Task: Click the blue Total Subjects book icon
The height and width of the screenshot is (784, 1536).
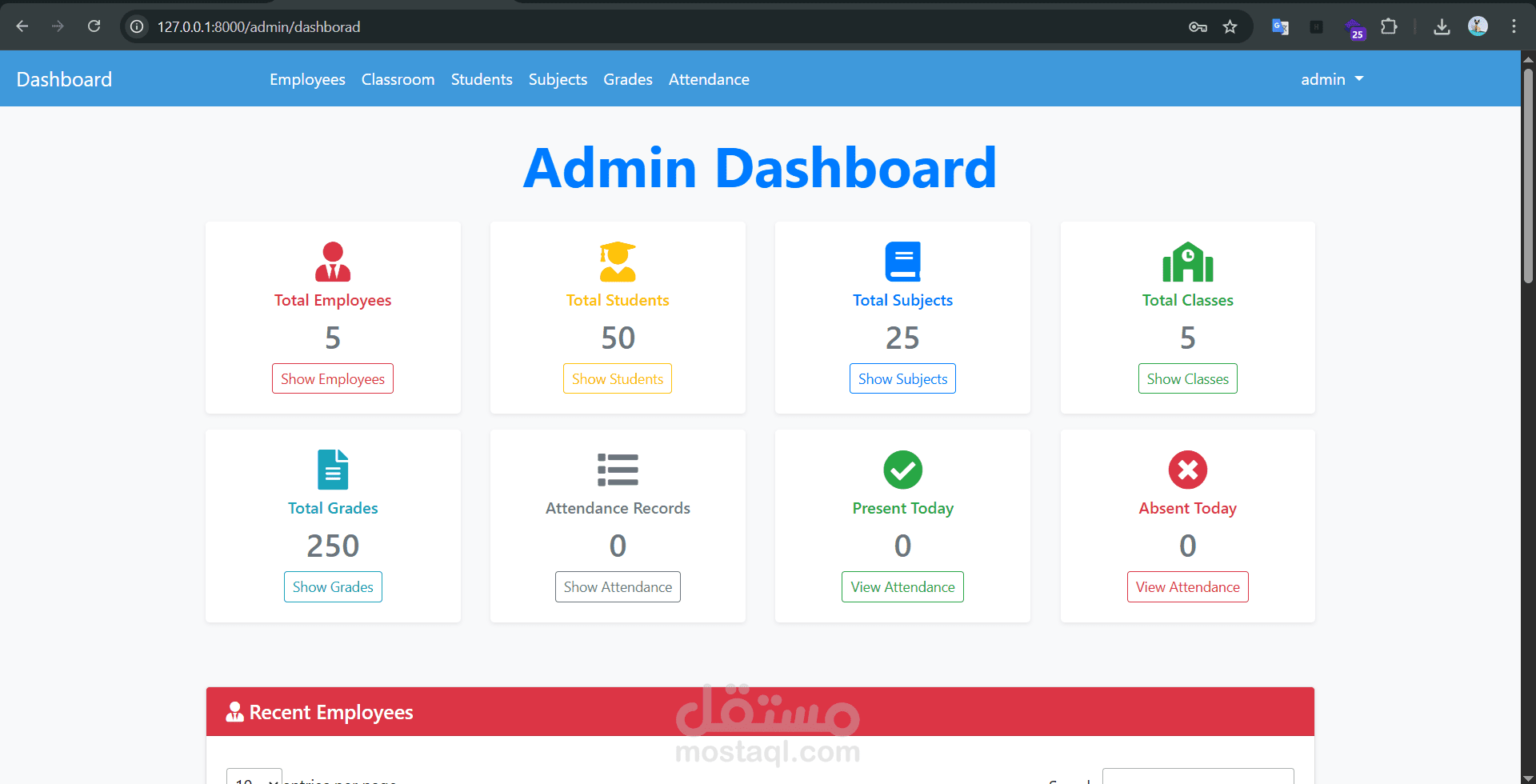Action: click(902, 261)
